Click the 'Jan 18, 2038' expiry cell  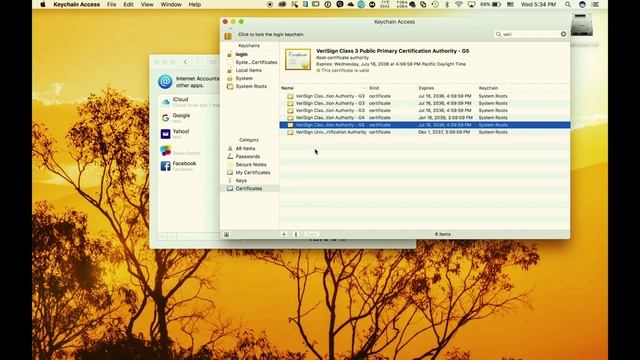(x=445, y=118)
